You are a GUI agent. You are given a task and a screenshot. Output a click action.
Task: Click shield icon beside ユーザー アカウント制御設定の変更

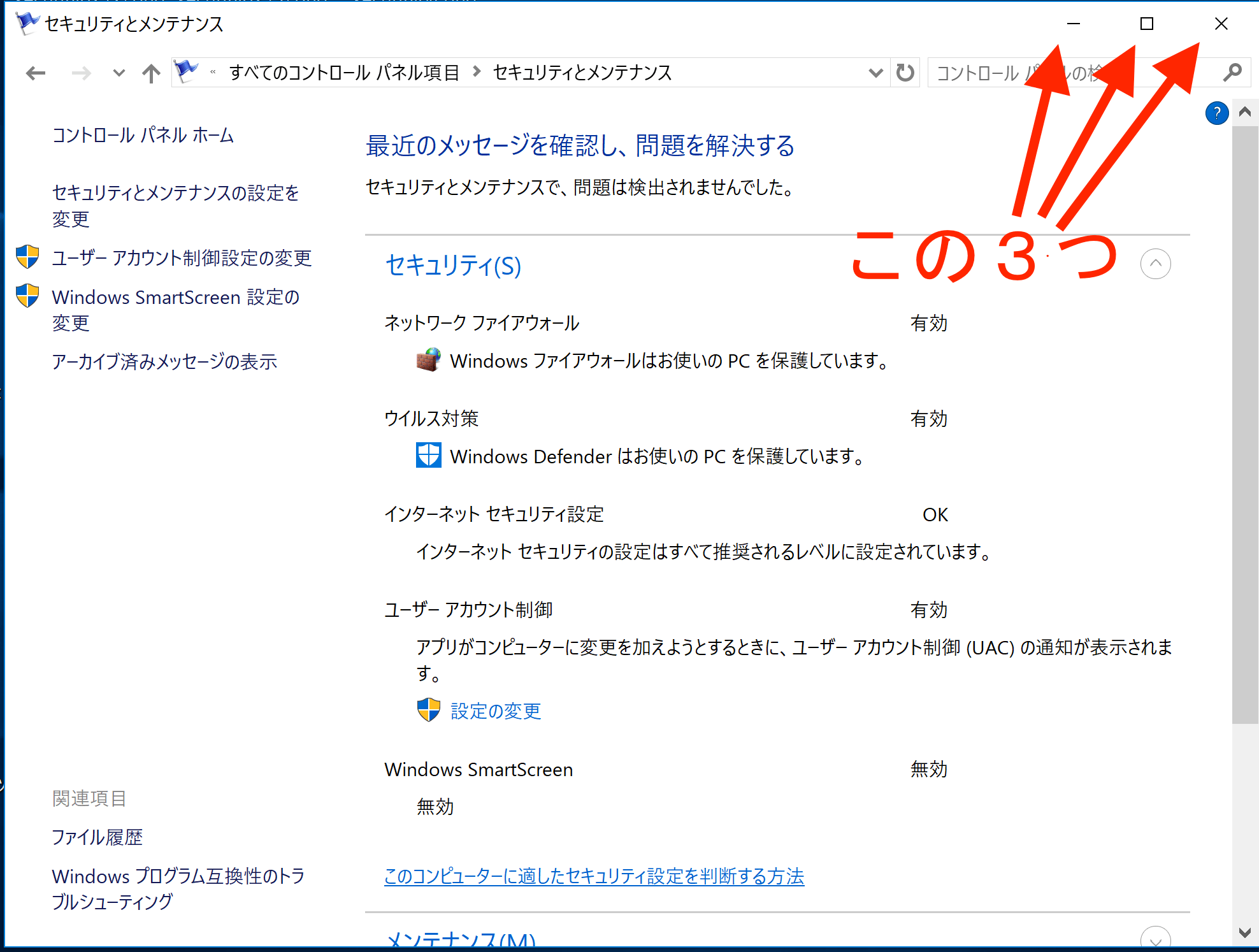pos(27,257)
